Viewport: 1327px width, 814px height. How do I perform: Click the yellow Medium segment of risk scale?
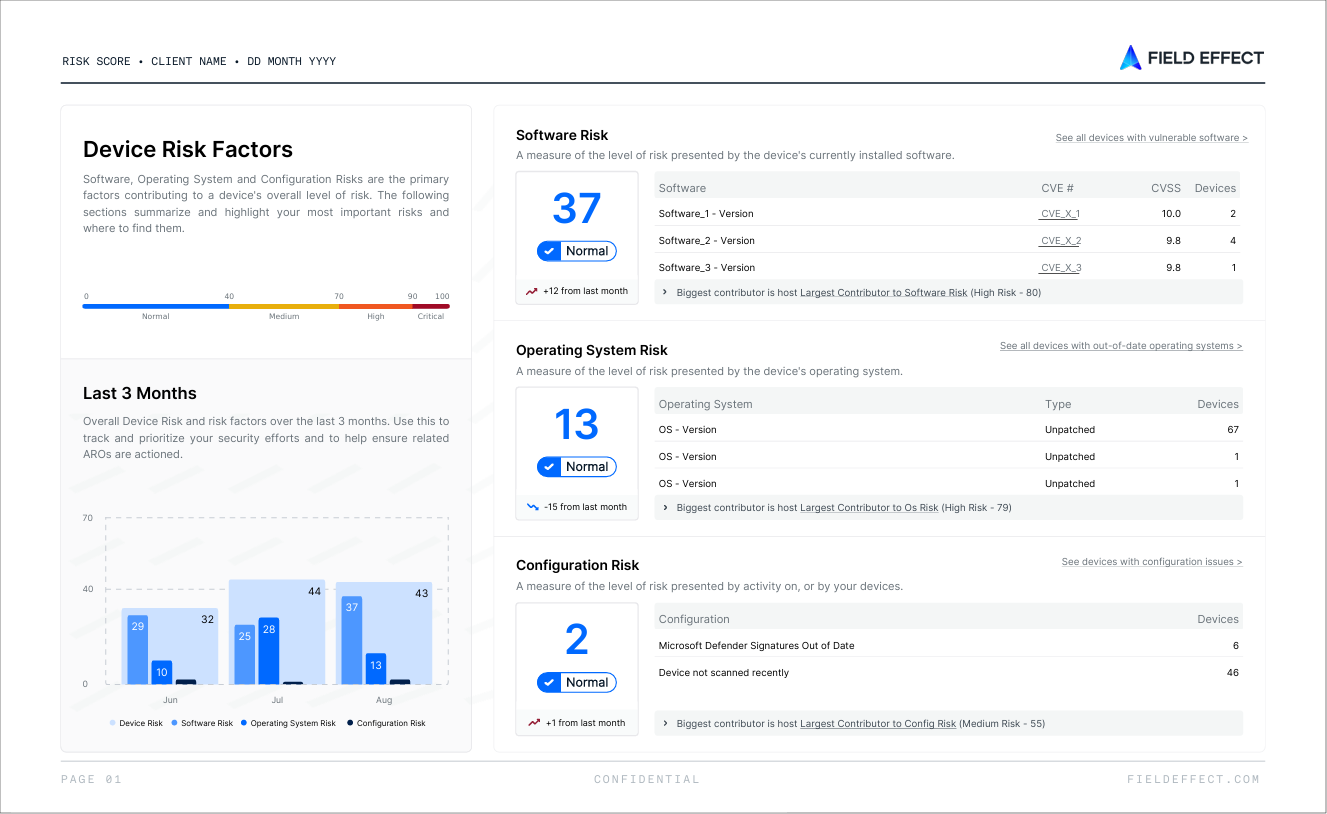tap(284, 306)
